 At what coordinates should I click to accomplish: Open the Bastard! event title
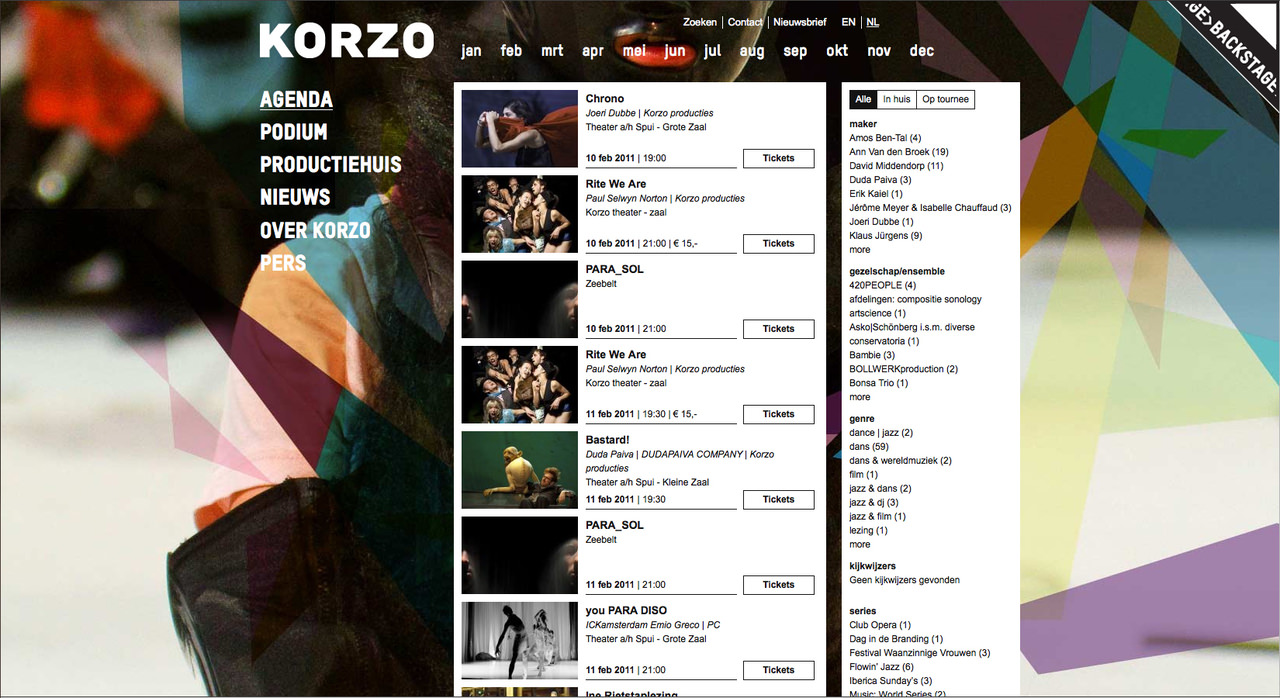click(608, 440)
